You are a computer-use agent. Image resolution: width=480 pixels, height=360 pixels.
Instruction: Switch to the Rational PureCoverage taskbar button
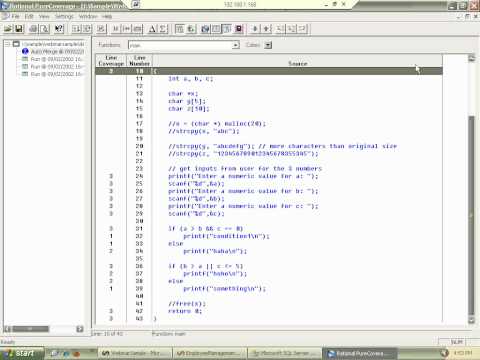click(359, 353)
